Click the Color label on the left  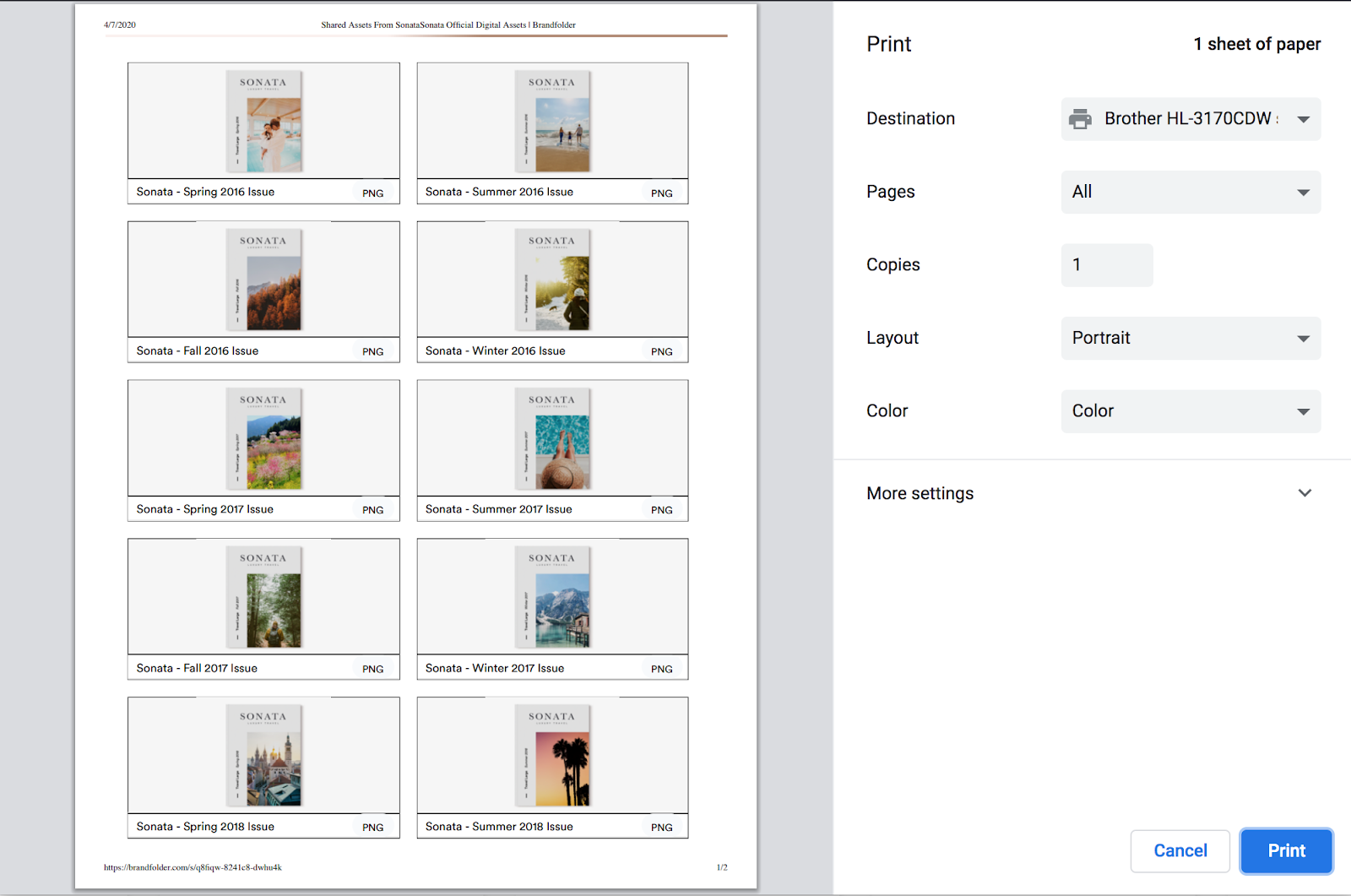[887, 411]
